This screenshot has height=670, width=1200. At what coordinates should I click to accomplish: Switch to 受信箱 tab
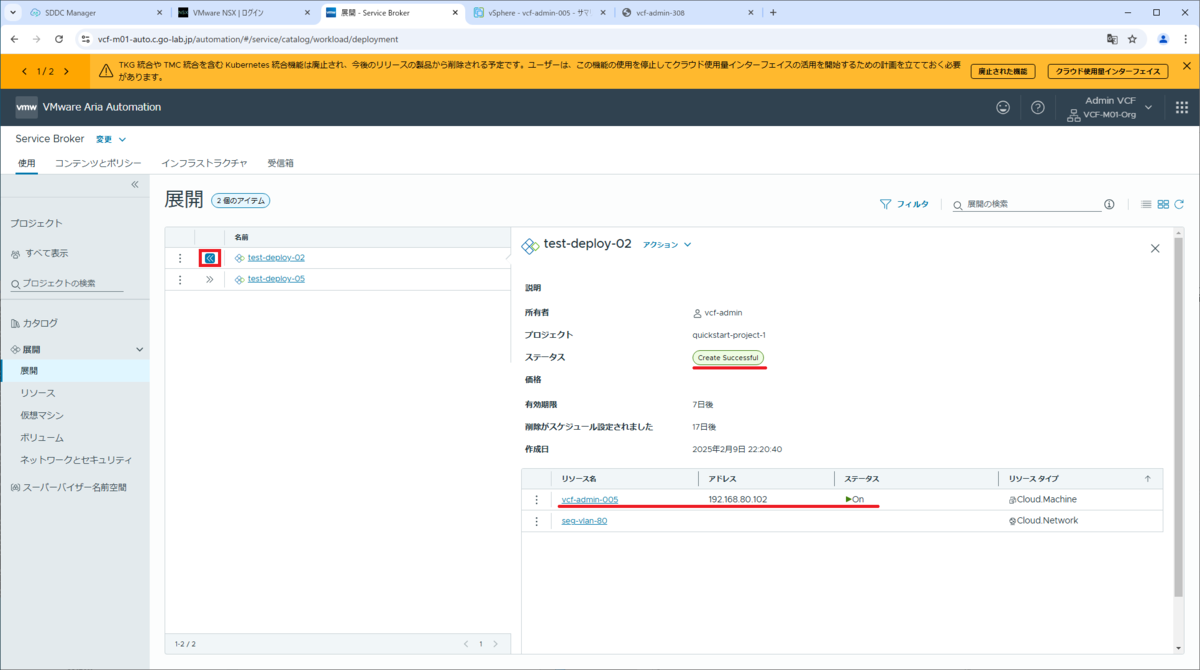pyautogui.click(x=281, y=163)
